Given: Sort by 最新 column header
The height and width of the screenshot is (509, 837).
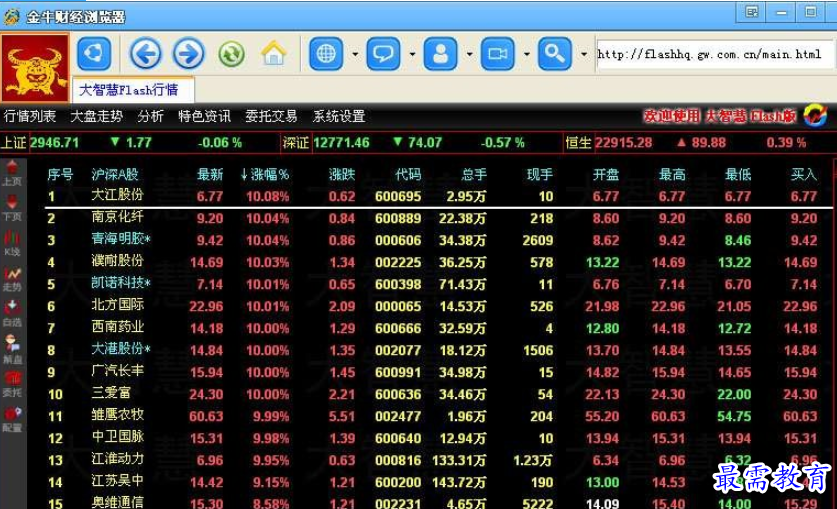Looking at the screenshot, I should point(210,174).
